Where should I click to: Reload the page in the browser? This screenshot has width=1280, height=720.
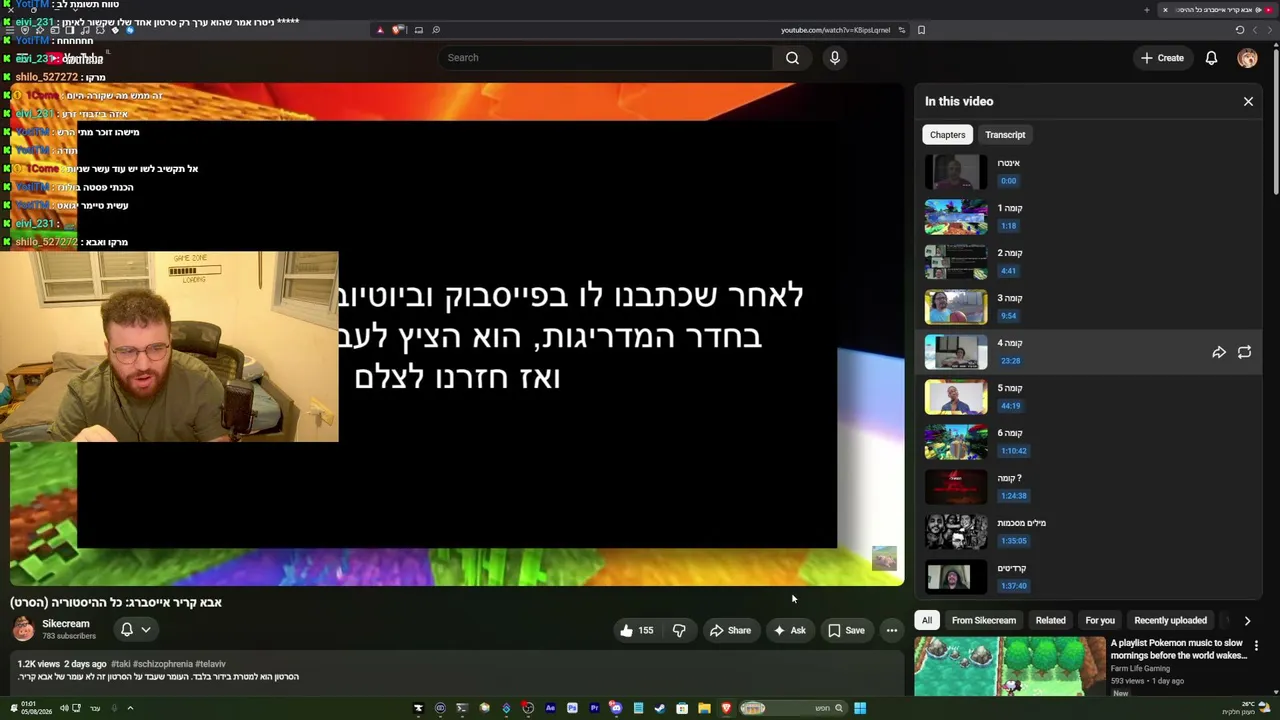1240,30
